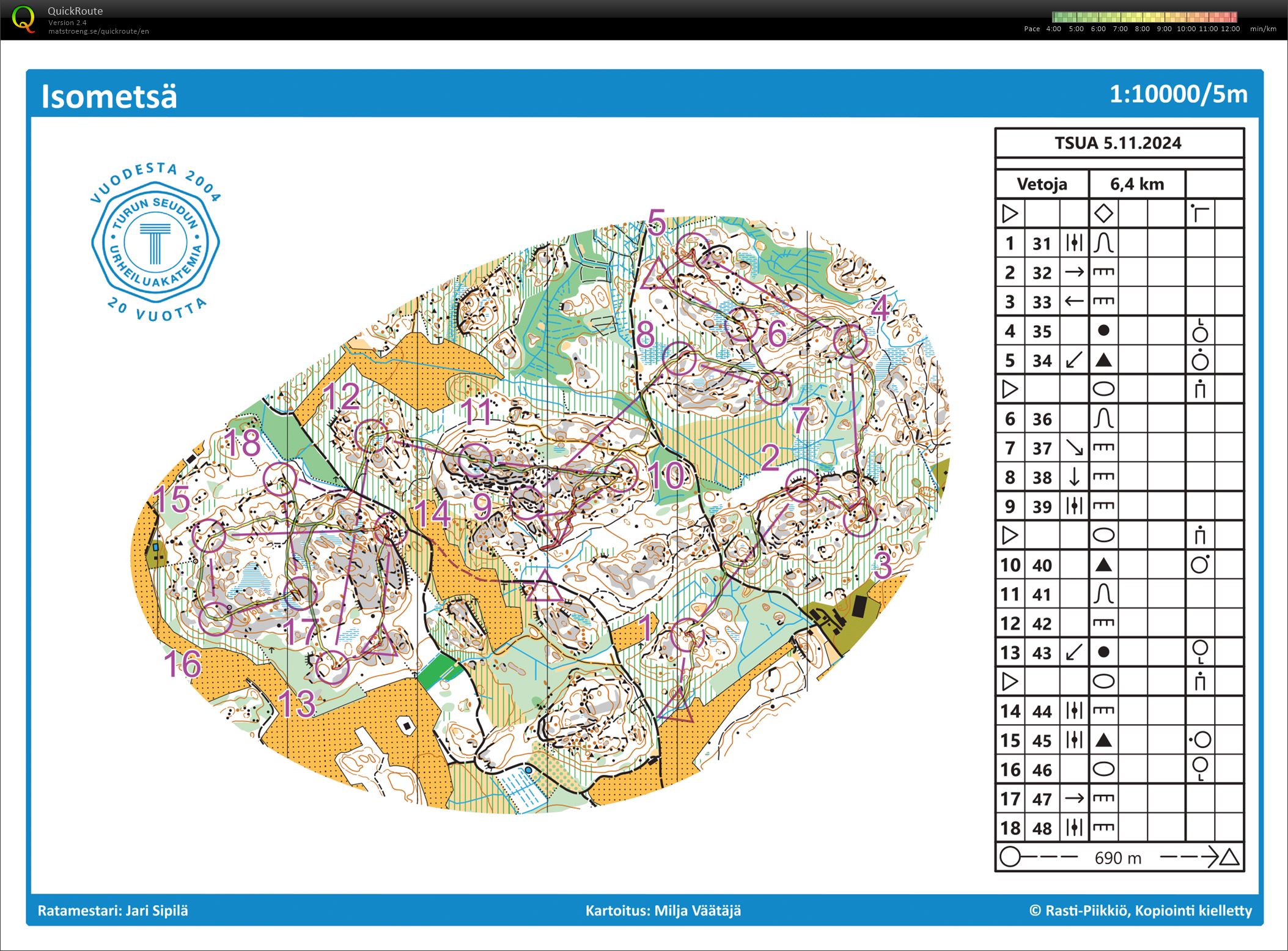
Task: Click the TSUA 5.11.2024 table header
Action: tap(1118, 143)
